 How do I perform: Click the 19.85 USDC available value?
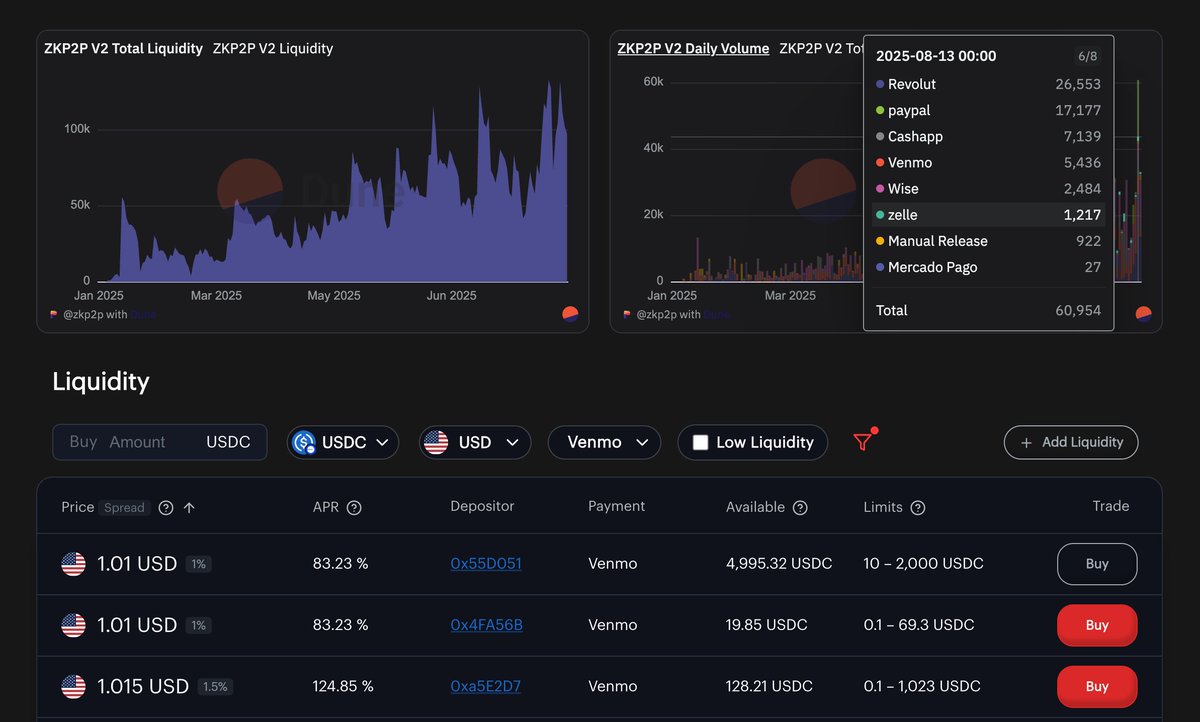click(x=765, y=625)
